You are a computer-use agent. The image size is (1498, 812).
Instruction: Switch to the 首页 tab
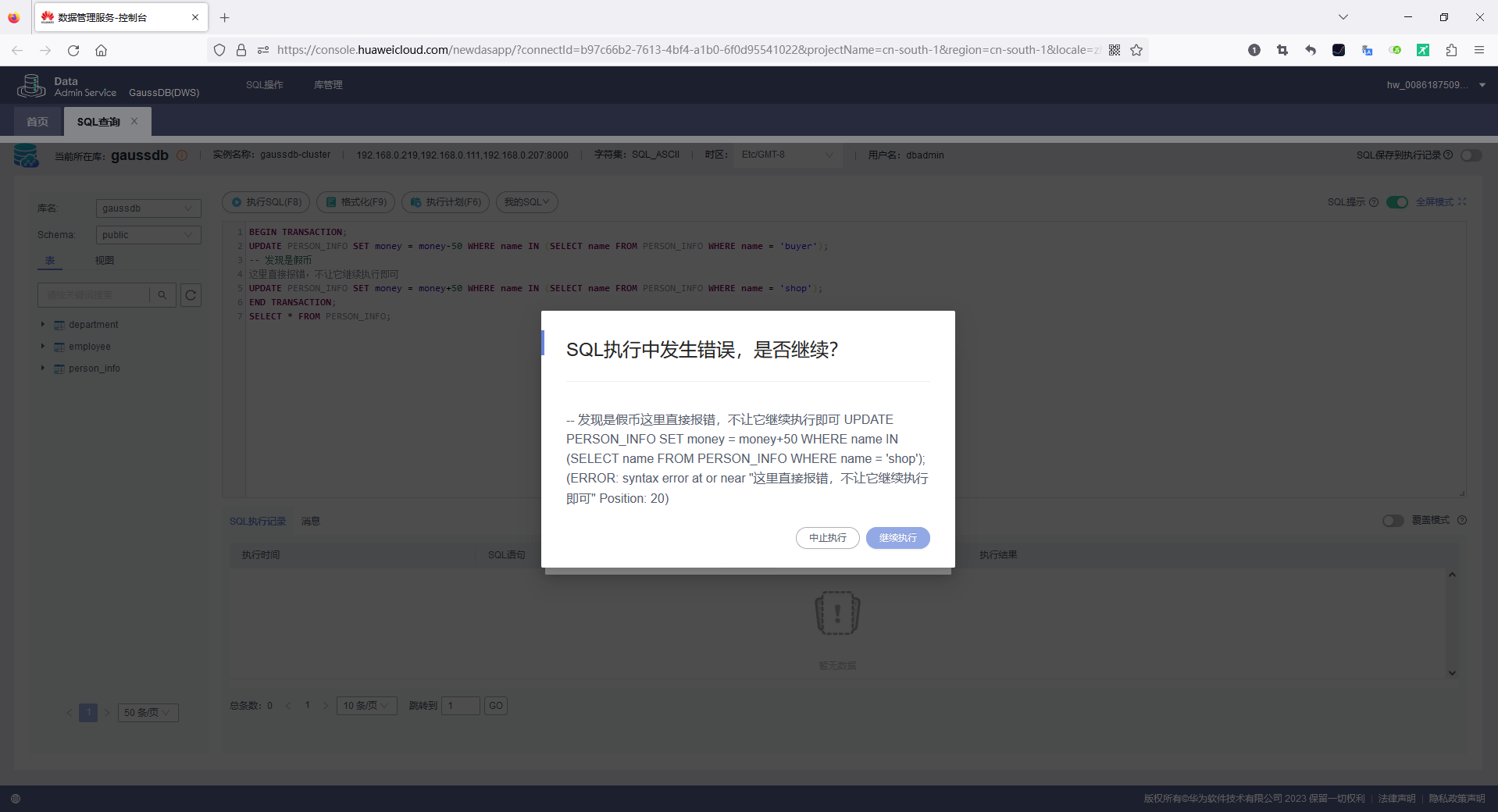tap(37, 121)
